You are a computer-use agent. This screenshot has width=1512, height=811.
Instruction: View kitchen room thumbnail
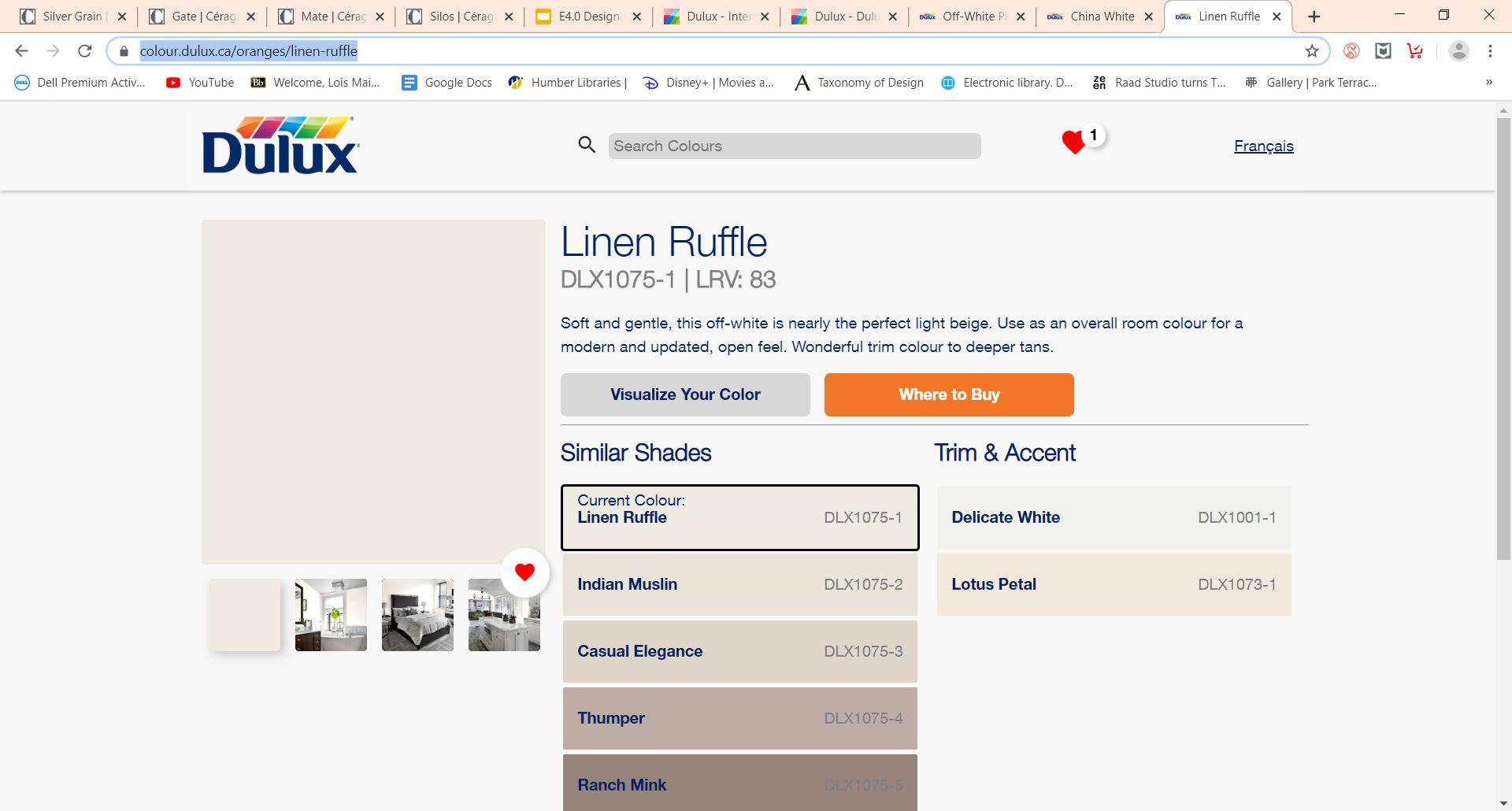click(x=504, y=615)
